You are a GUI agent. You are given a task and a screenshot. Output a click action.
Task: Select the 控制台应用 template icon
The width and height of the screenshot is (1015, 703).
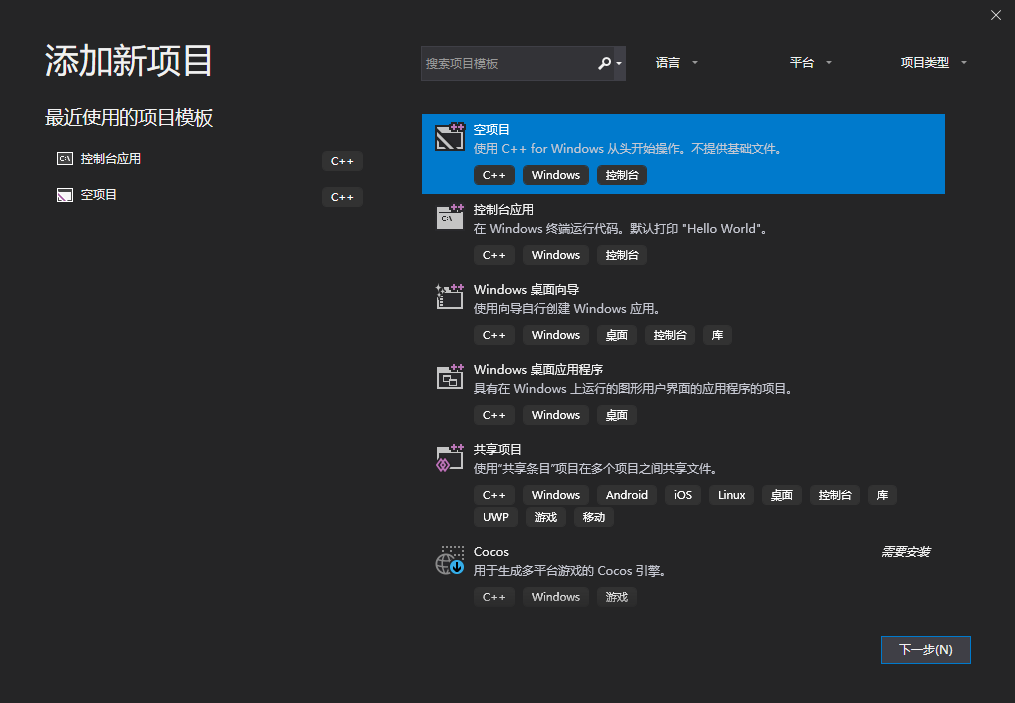coord(449,218)
